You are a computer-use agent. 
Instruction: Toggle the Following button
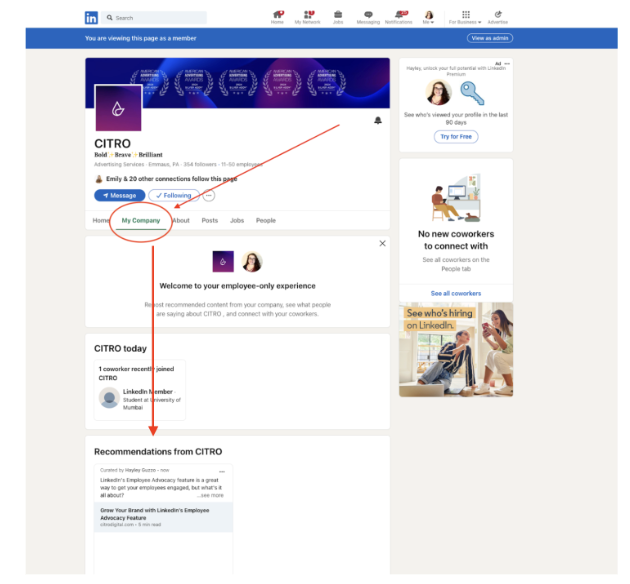[x=174, y=195]
